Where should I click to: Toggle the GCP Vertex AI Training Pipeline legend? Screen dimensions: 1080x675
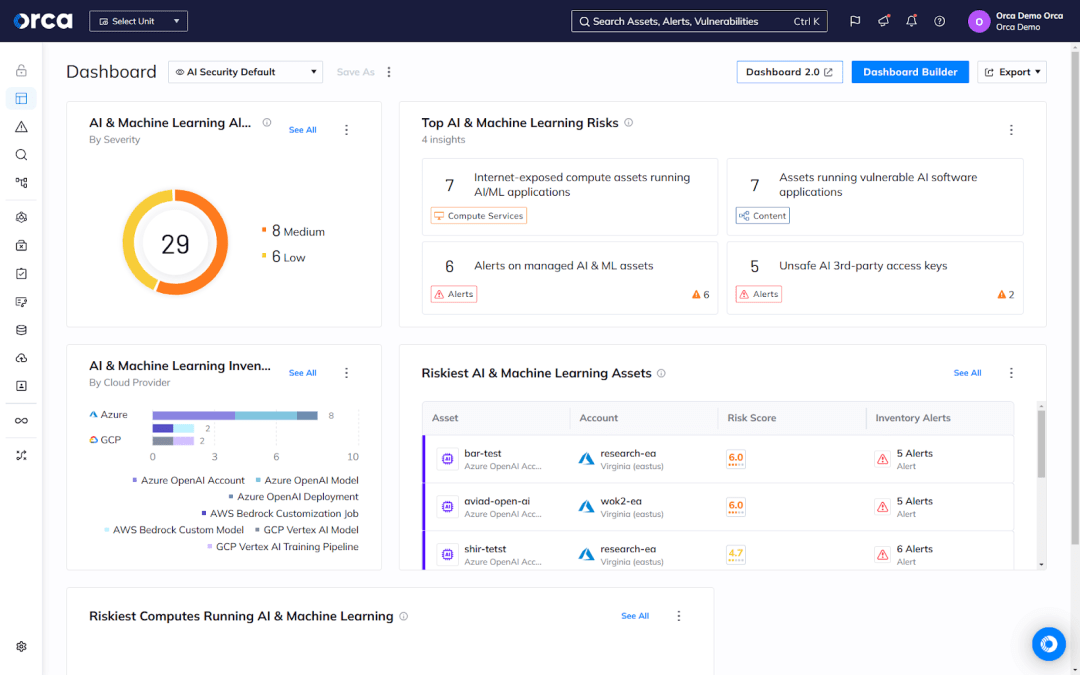click(x=283, y=546)
